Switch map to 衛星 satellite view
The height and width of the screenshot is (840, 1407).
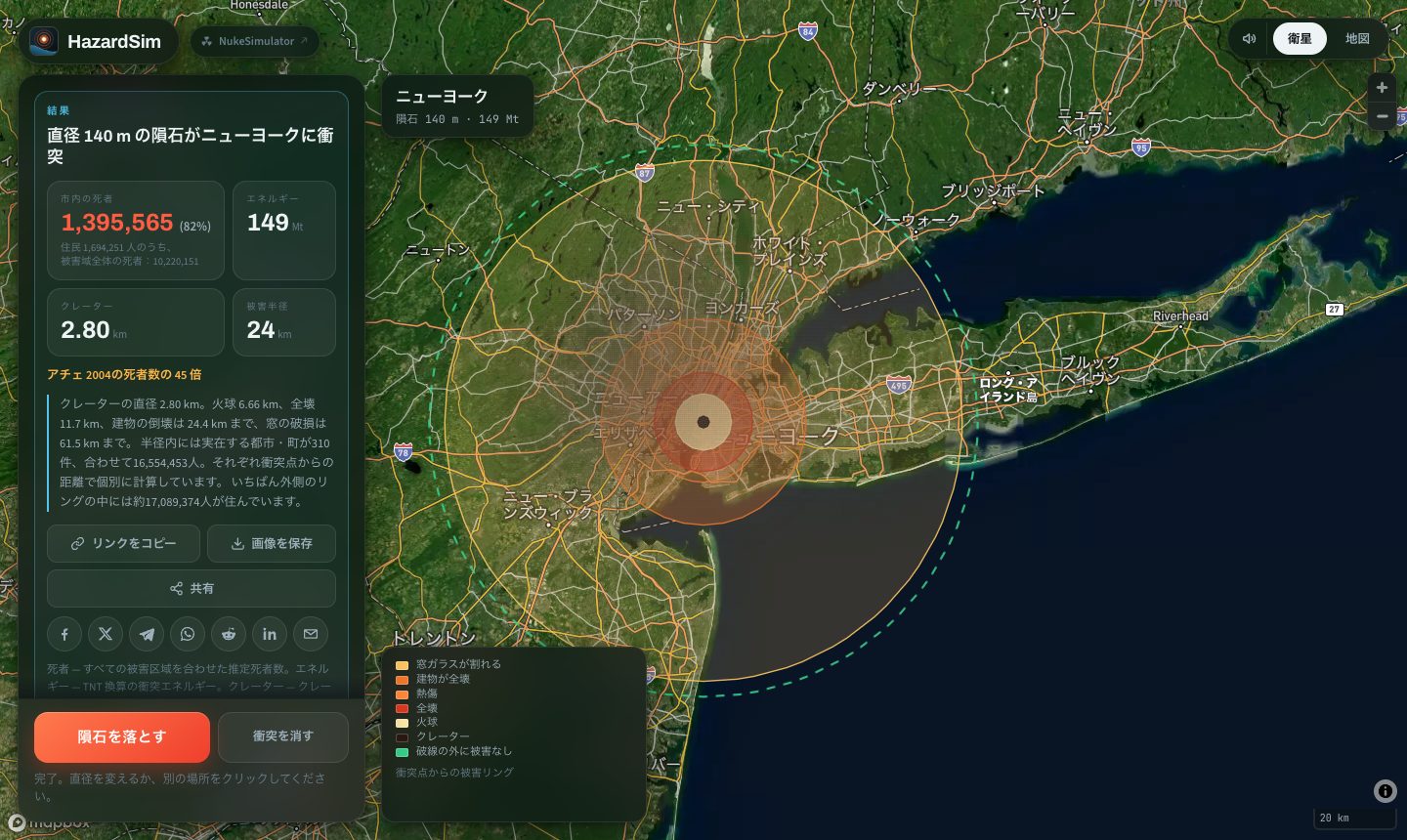(1300, 39)
